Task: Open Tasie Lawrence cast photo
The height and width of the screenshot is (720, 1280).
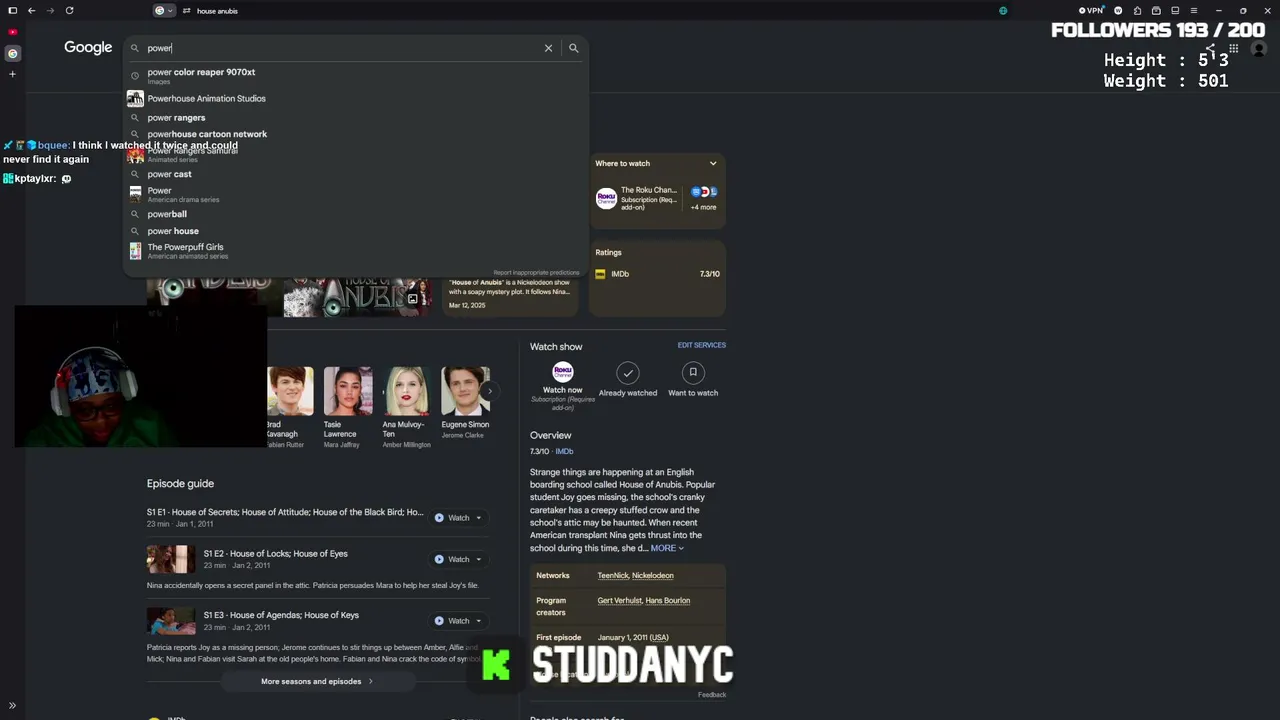Action: tap(348, 391)
